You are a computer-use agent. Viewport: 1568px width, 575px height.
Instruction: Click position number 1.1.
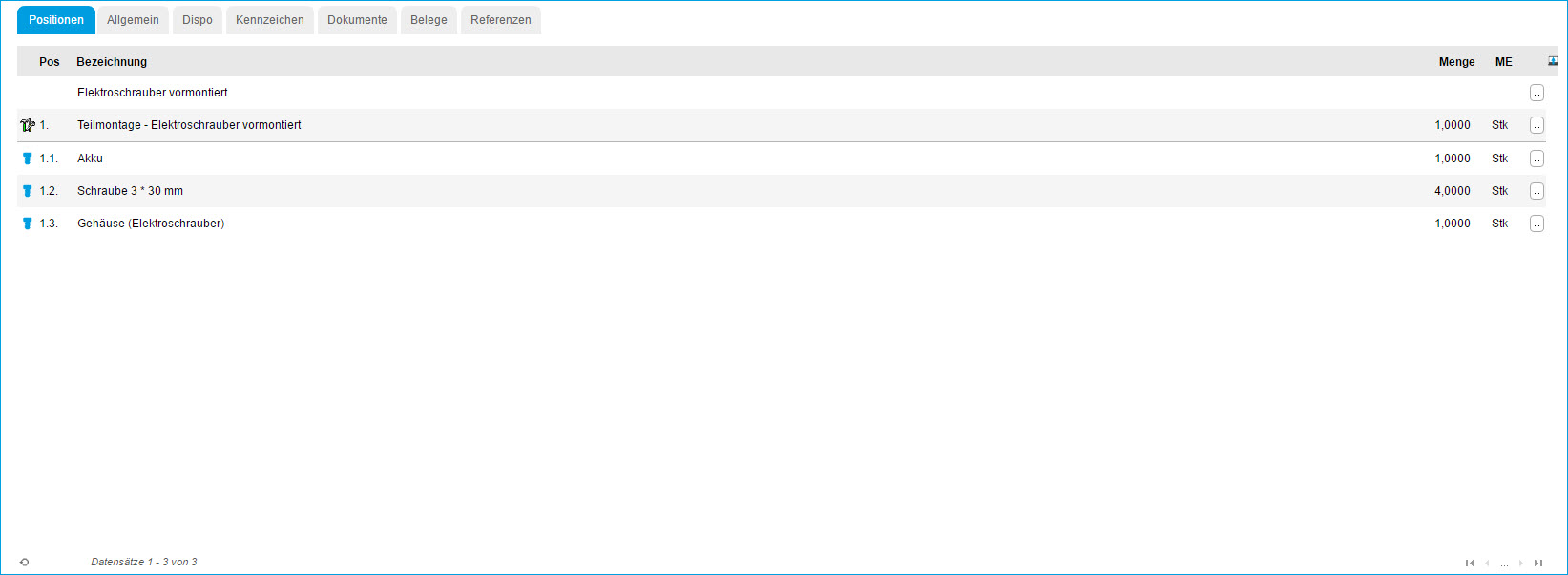click(x=49, y=159)
